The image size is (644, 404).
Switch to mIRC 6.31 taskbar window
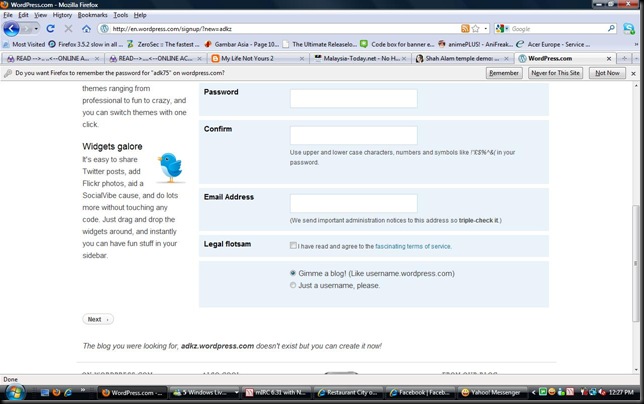(277, 393)
